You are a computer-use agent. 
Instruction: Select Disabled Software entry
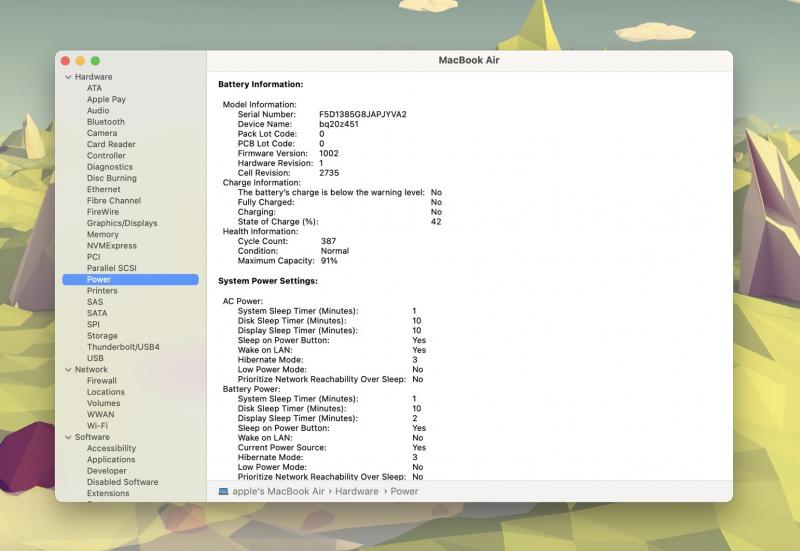(x=122, y=482)
